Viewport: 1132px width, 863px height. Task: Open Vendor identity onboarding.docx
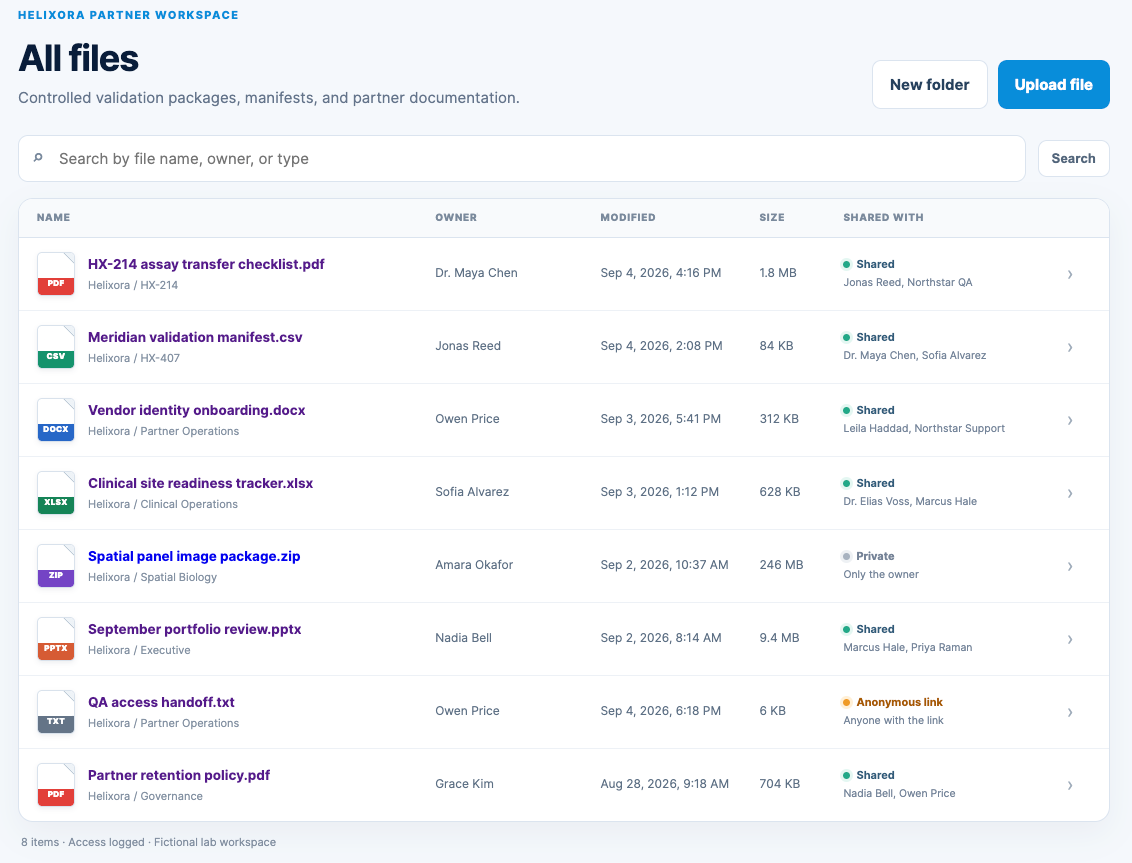[196, 410]
